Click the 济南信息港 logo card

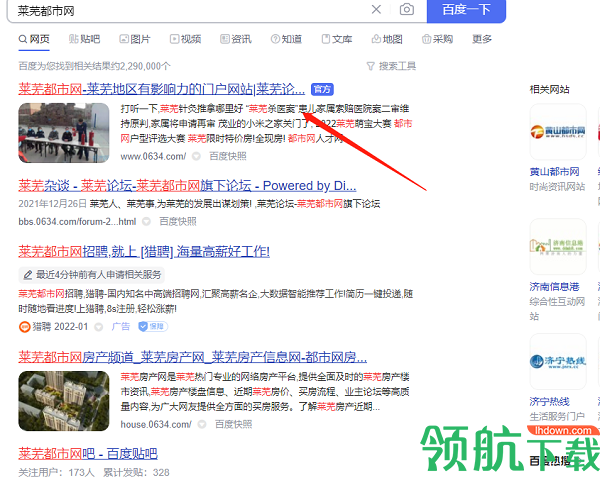coord(558,246)
